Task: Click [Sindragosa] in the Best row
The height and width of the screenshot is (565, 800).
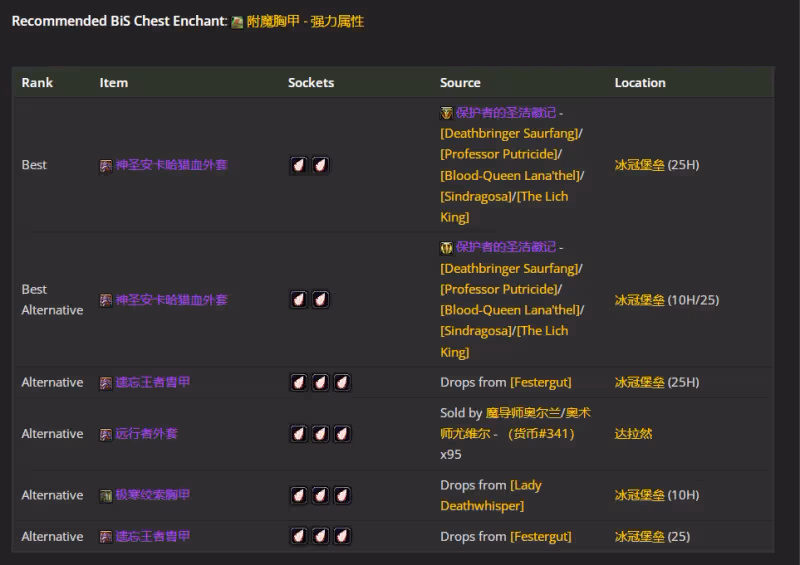Action: pos(476,196)
